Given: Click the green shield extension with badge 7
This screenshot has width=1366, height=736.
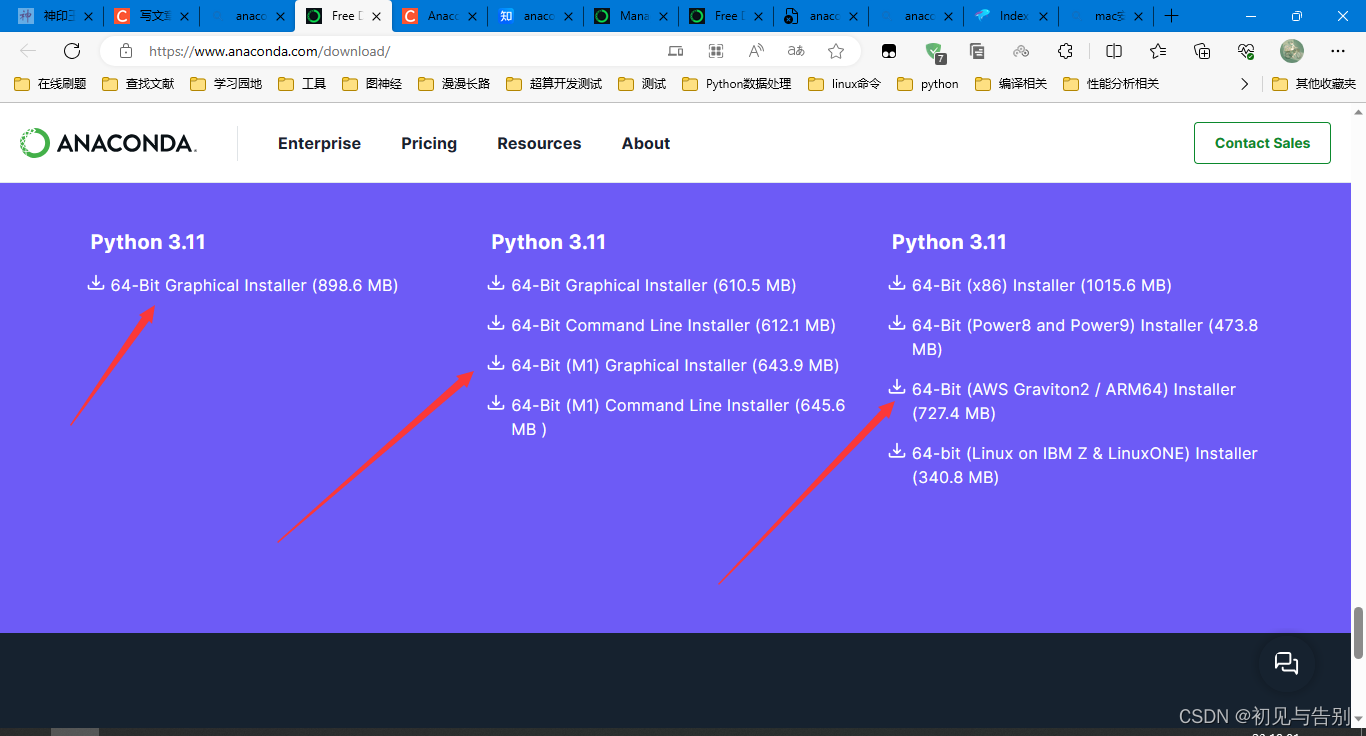Looking at the screenshot, I should [x=935, y=51].
